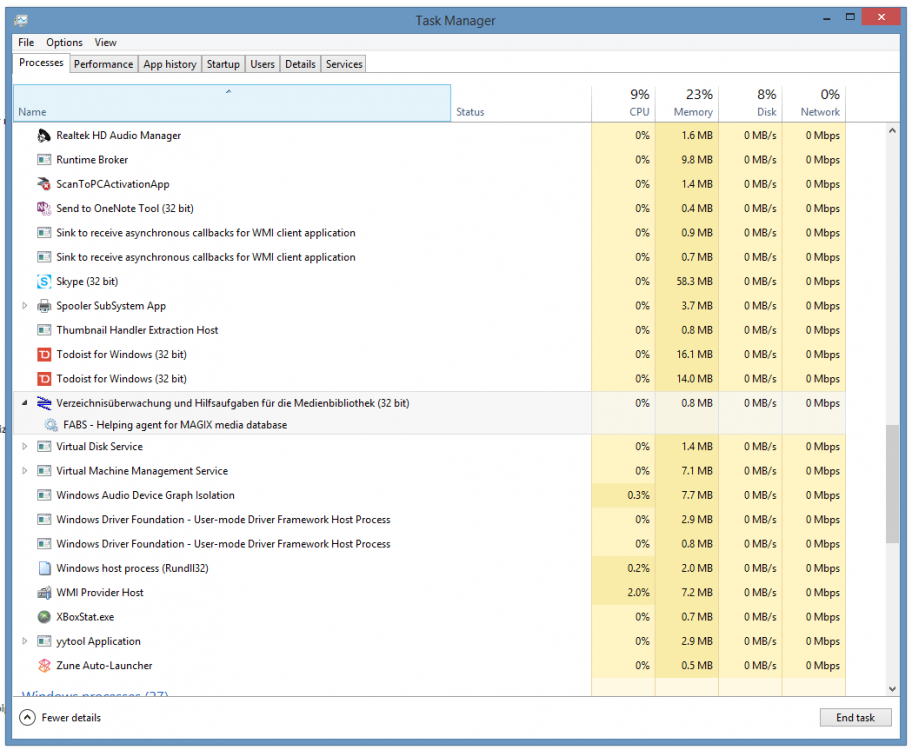Click the Zune Auto-Launcher icon

pos(44,666)
